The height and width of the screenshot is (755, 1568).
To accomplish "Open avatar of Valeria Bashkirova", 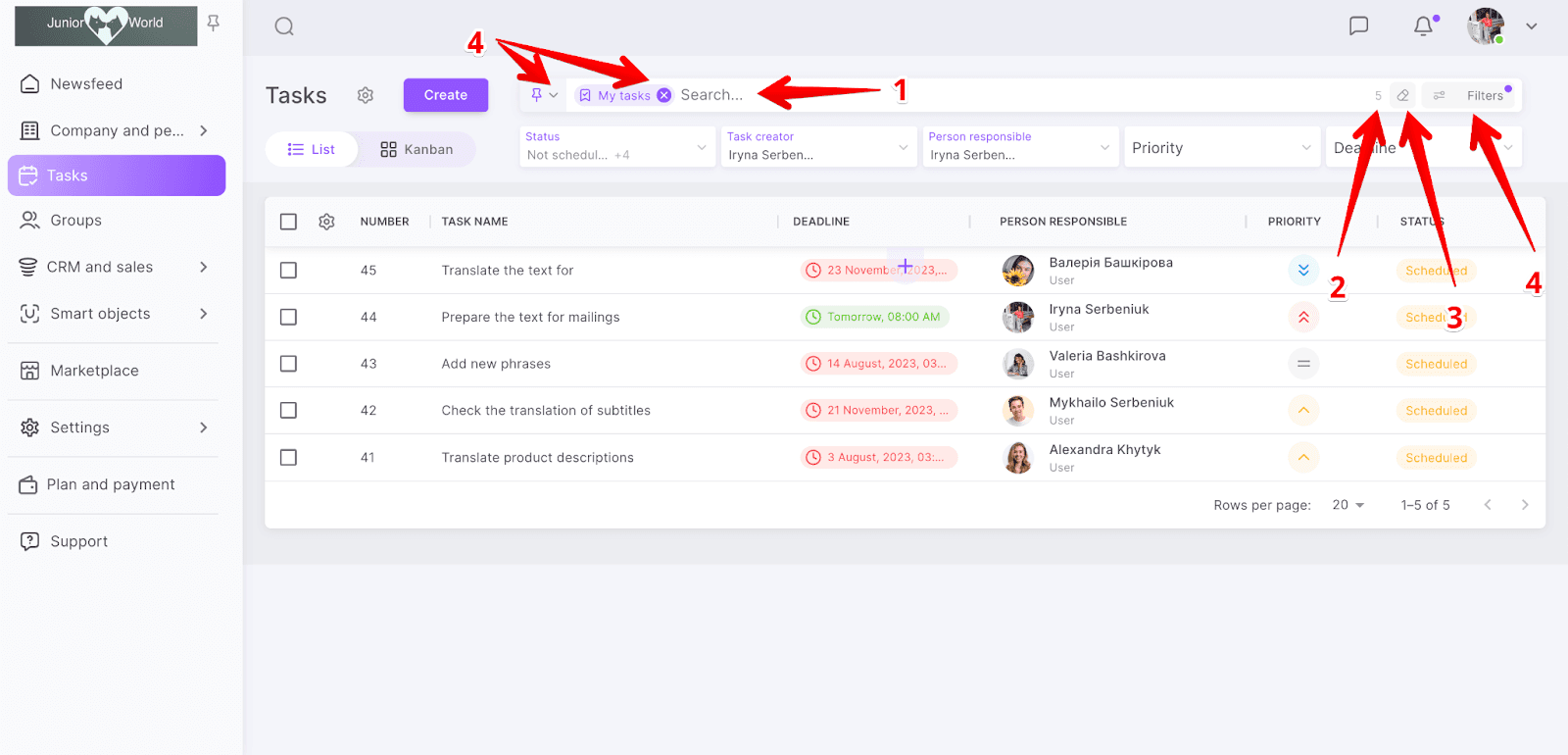I will tap(1018, 364).
